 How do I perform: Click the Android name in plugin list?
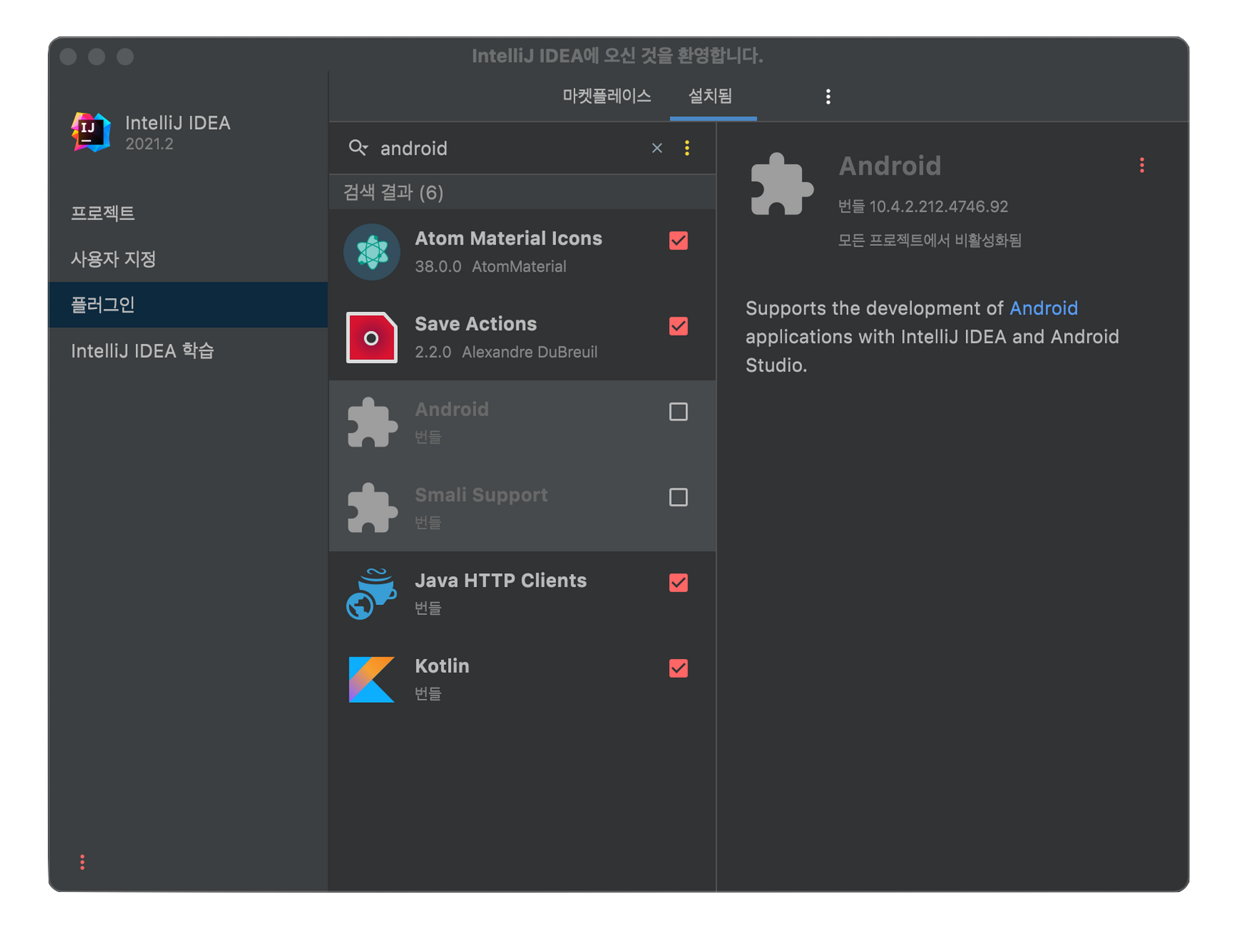[x=452, y=409]
